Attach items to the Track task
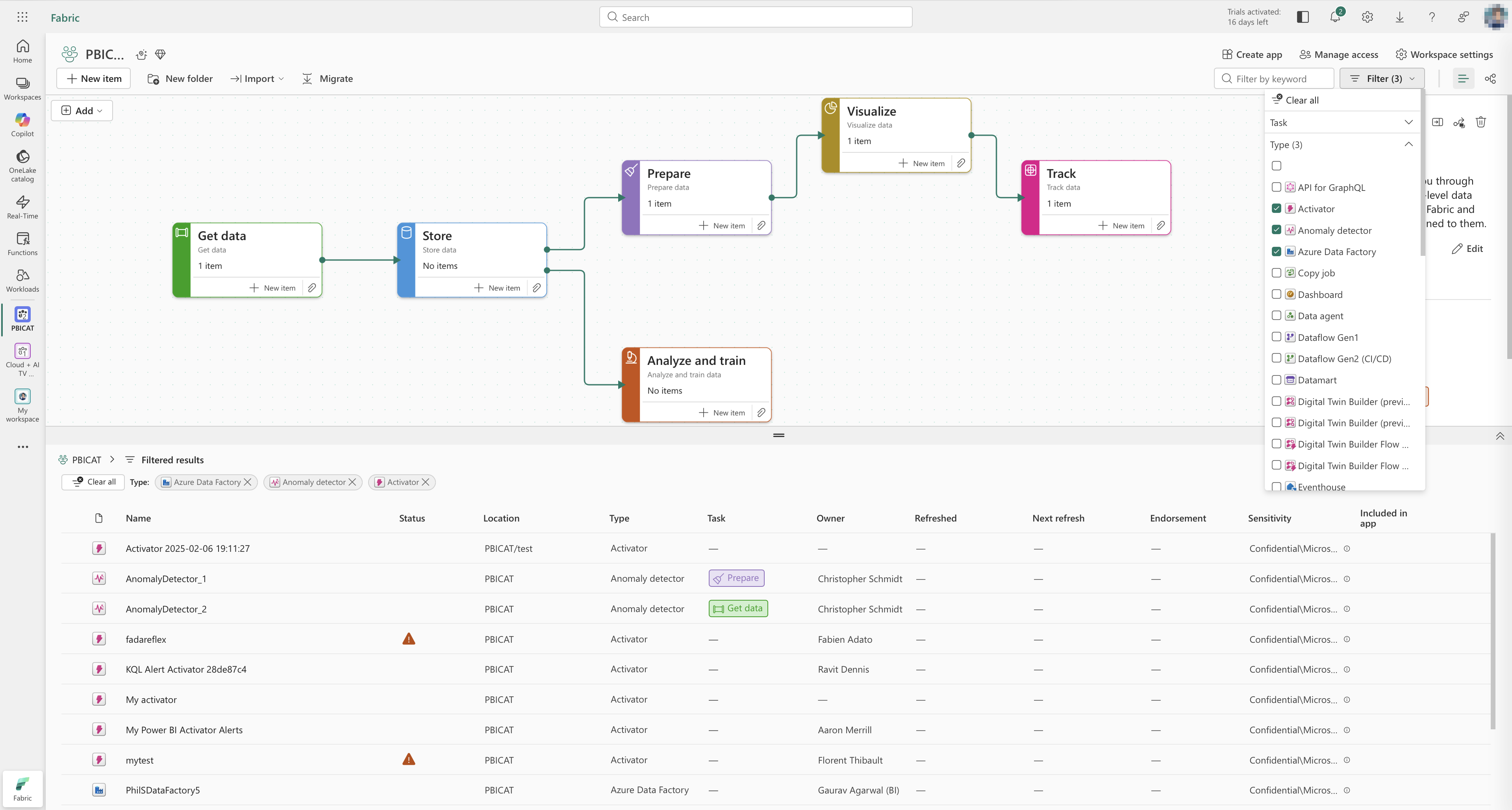Image resolution: width=1512 pixels, height=810 pixels. click(1161, 225)
